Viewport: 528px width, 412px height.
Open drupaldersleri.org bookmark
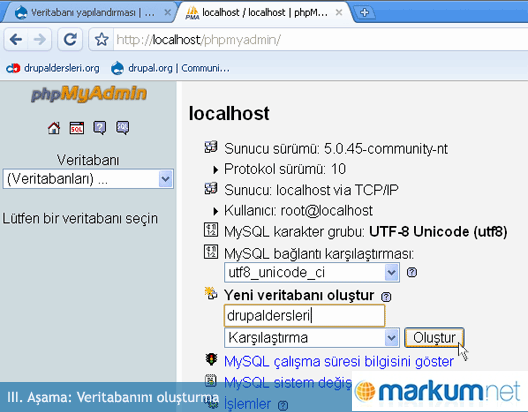click(x=53, y=68)
